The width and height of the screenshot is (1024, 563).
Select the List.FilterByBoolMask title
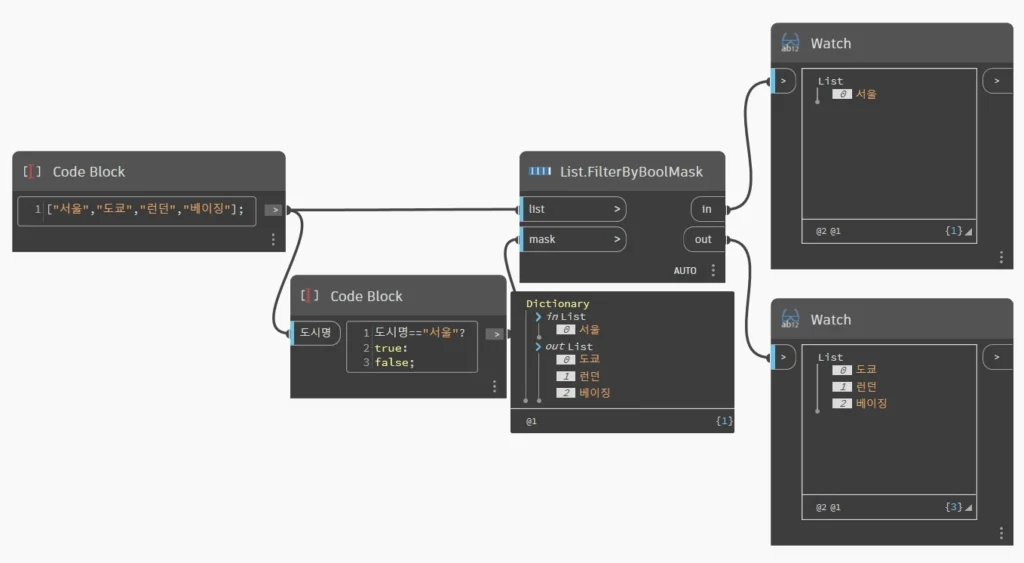(x=631, y=172)
